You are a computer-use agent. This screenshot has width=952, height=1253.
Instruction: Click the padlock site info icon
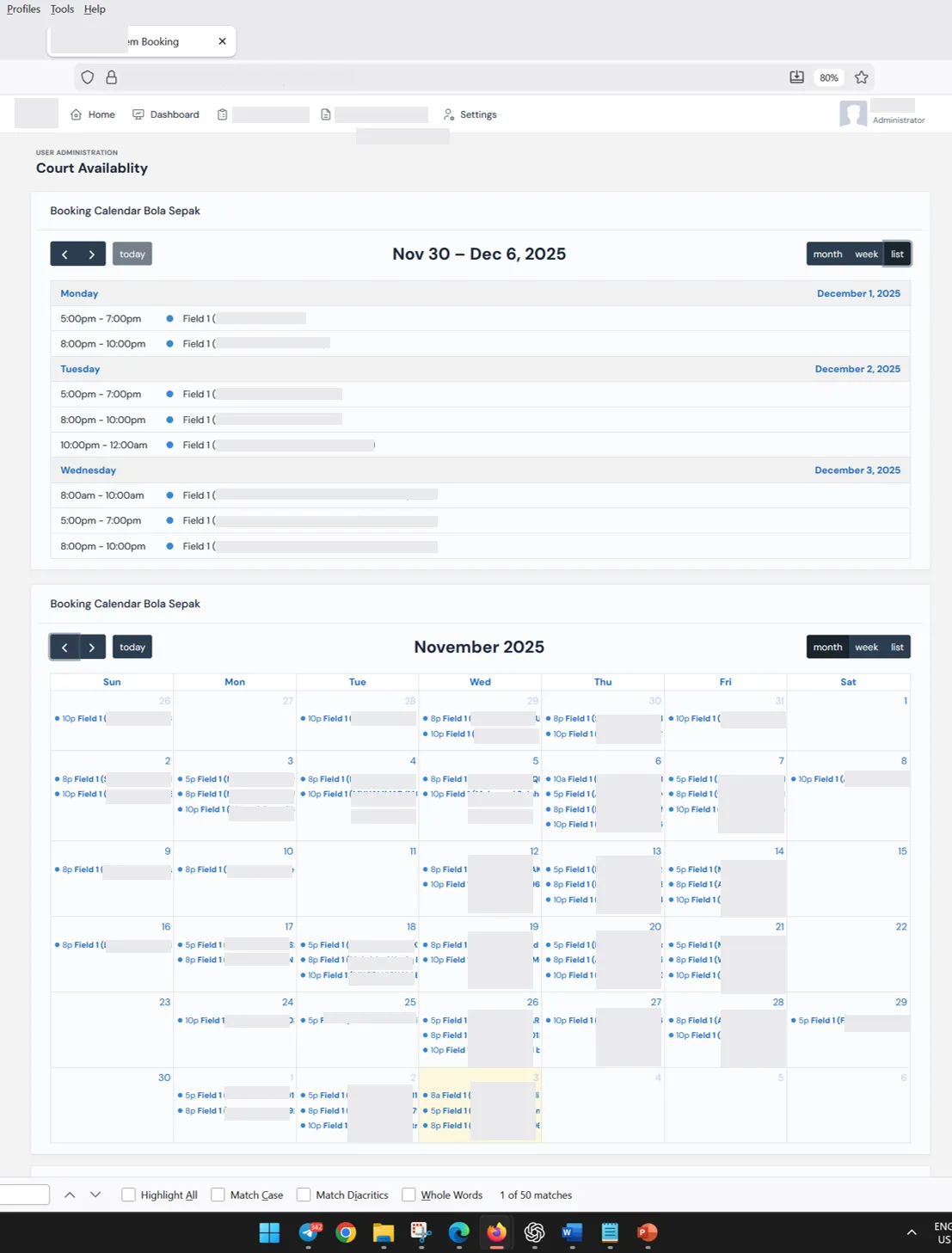(x=111, y=77)
